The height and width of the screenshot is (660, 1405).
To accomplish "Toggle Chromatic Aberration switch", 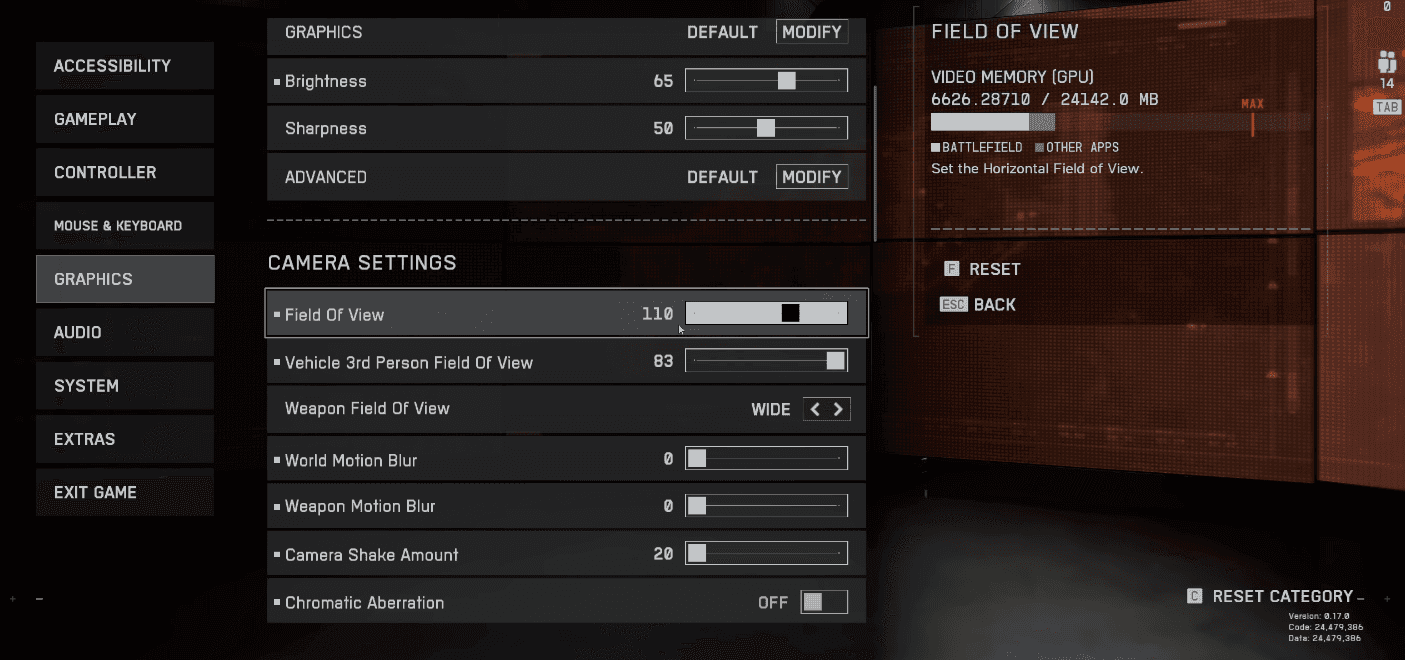I will (x=824, y=602).
